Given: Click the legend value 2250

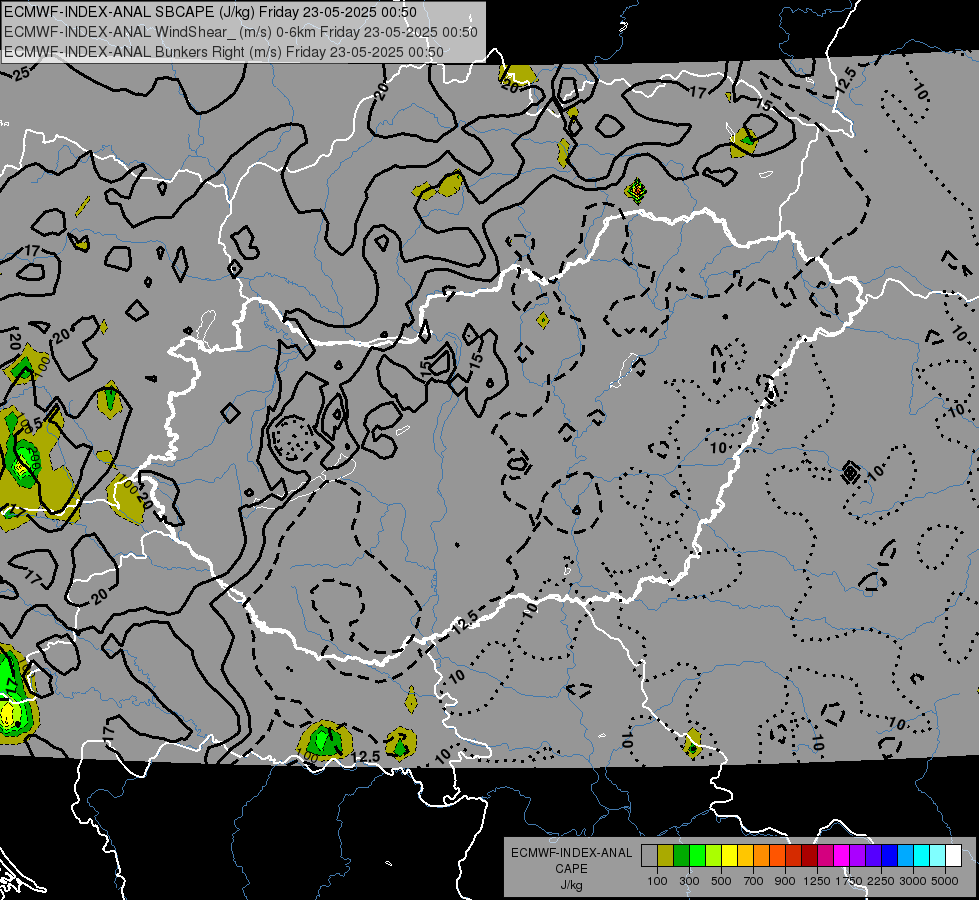Looking at the screenshot, I should coord(881,881).
